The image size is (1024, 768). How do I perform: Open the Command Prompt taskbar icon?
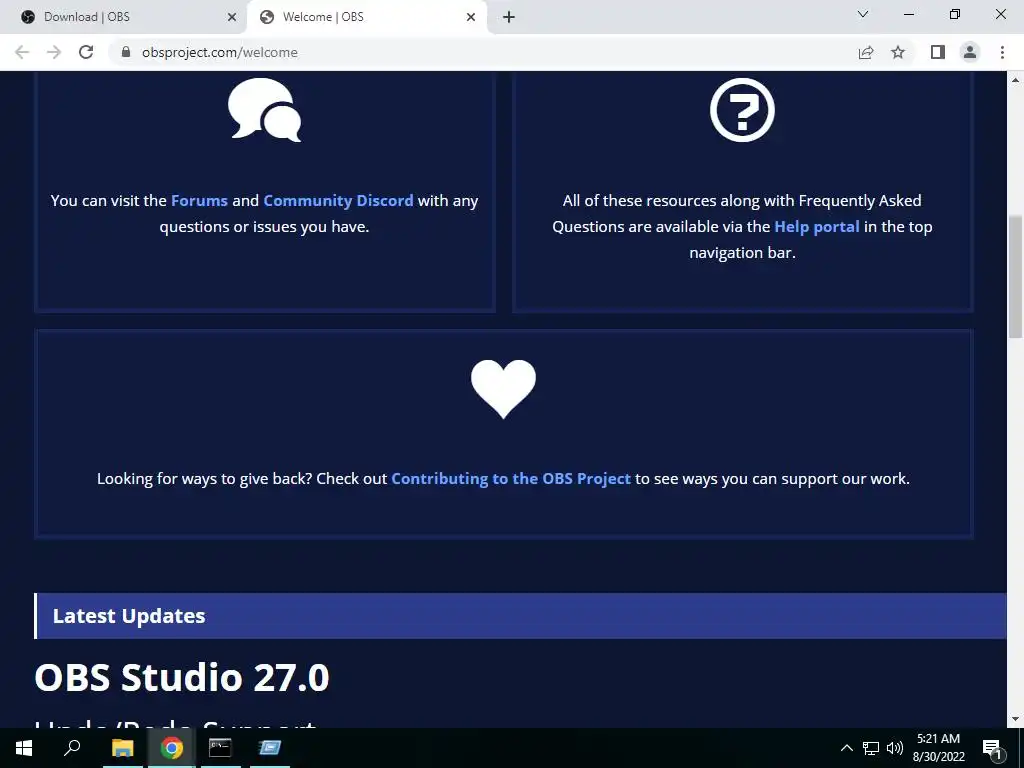point(220,748)
